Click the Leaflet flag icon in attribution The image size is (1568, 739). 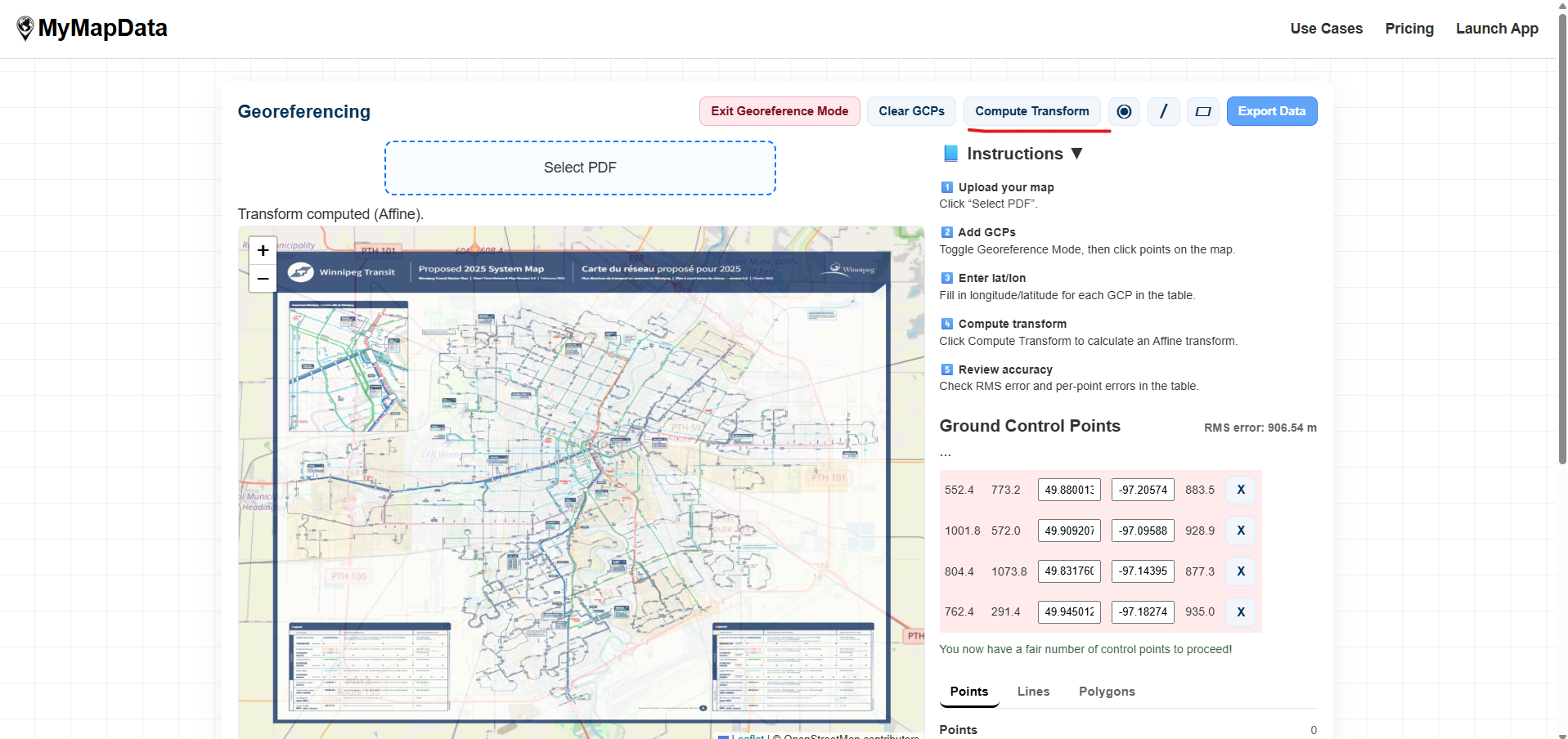726,736
